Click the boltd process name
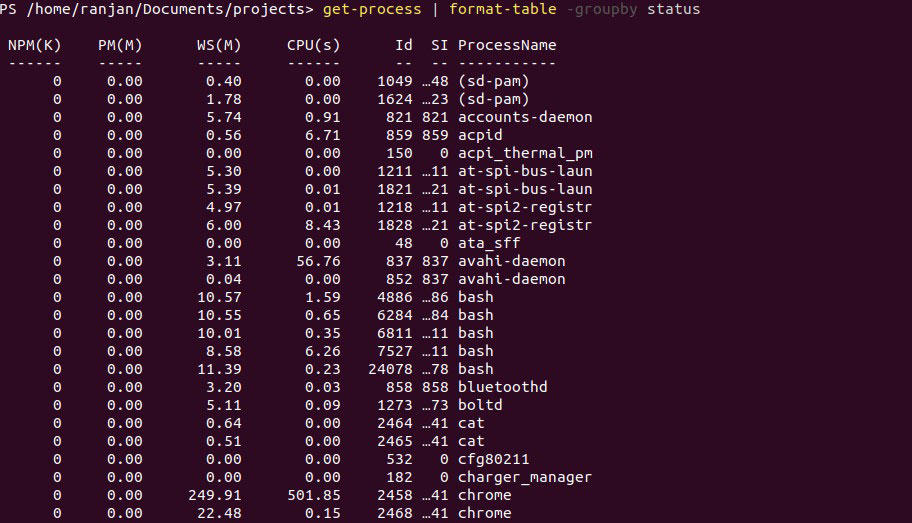The image size is (912, 523). point(480,405)
